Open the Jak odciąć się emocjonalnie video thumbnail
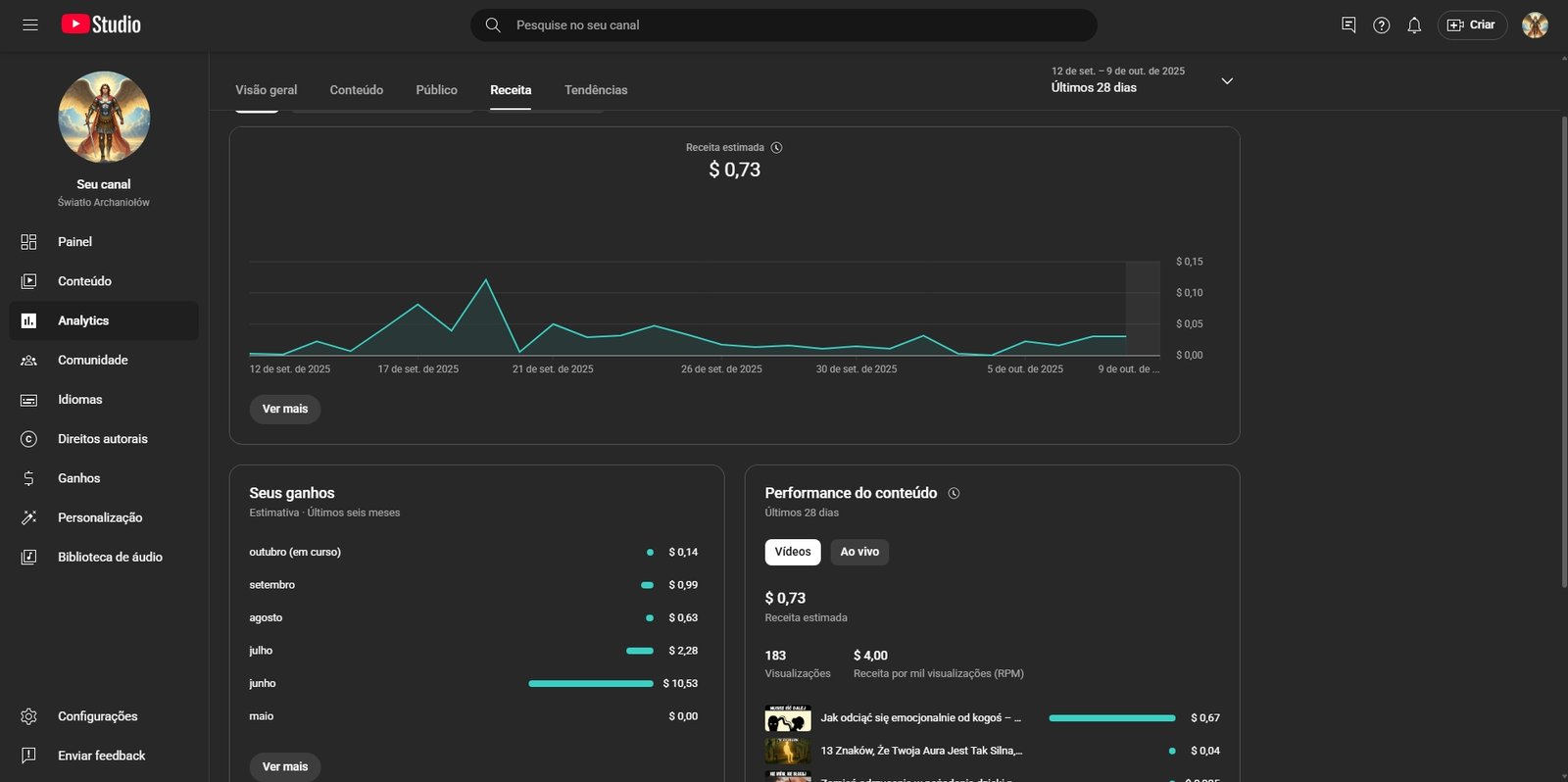The width and height of the screenshot is (1568, 782). tap(787, 718)
